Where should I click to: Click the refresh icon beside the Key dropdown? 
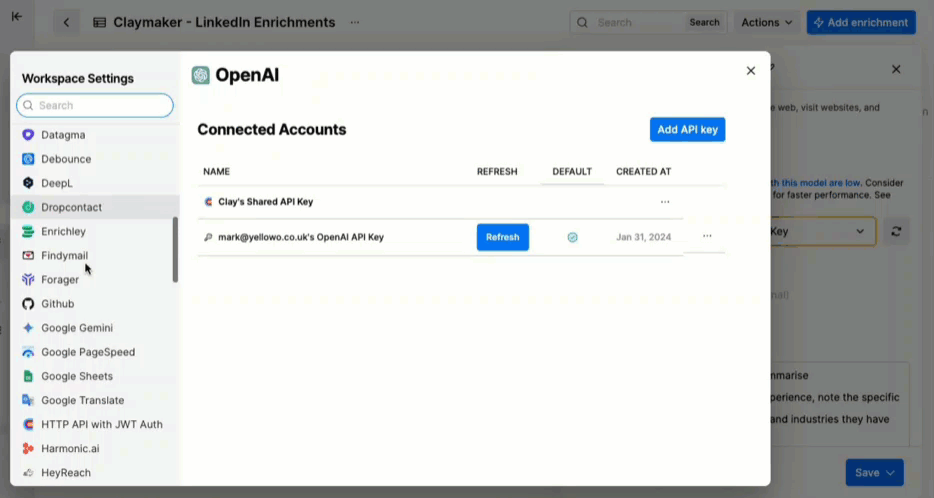pyautogui.click(x=896, y=231)
